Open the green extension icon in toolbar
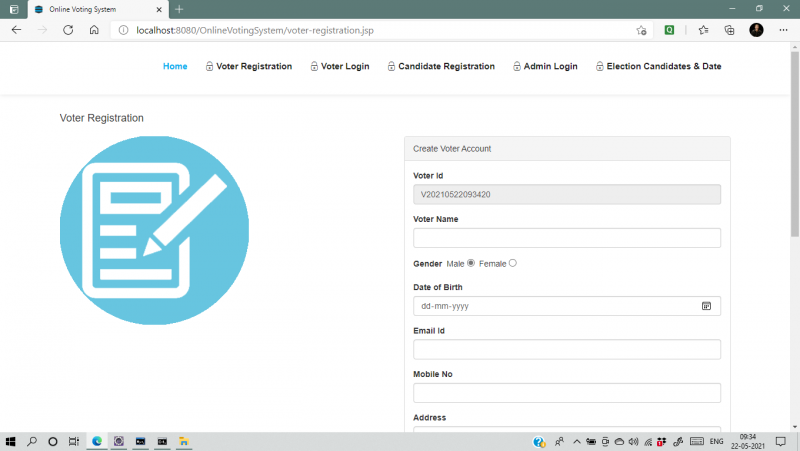This screenshot has width=800, height=451. 669,30
